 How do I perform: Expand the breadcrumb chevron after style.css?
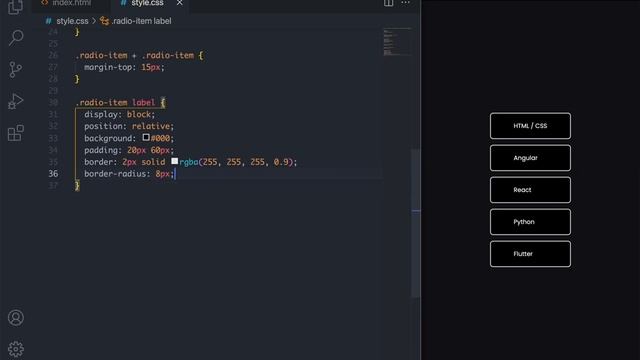[x=93, y=21]
